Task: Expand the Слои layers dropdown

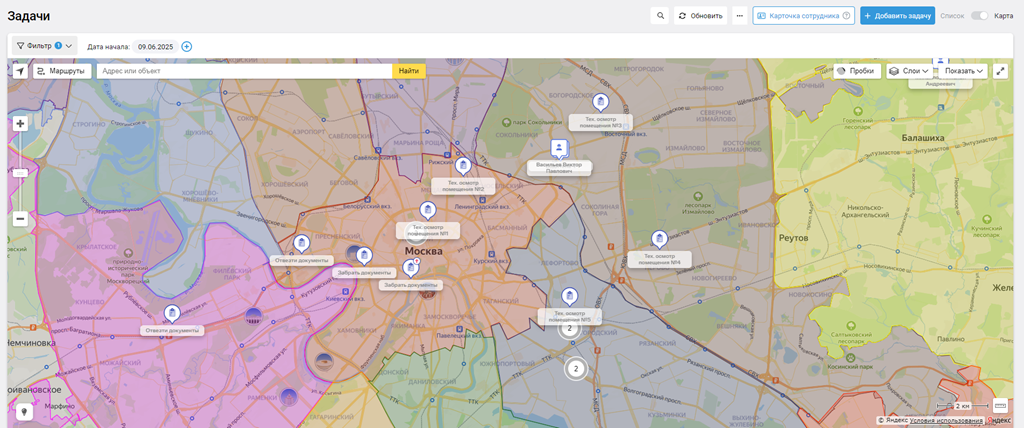Action: [909, 71]
